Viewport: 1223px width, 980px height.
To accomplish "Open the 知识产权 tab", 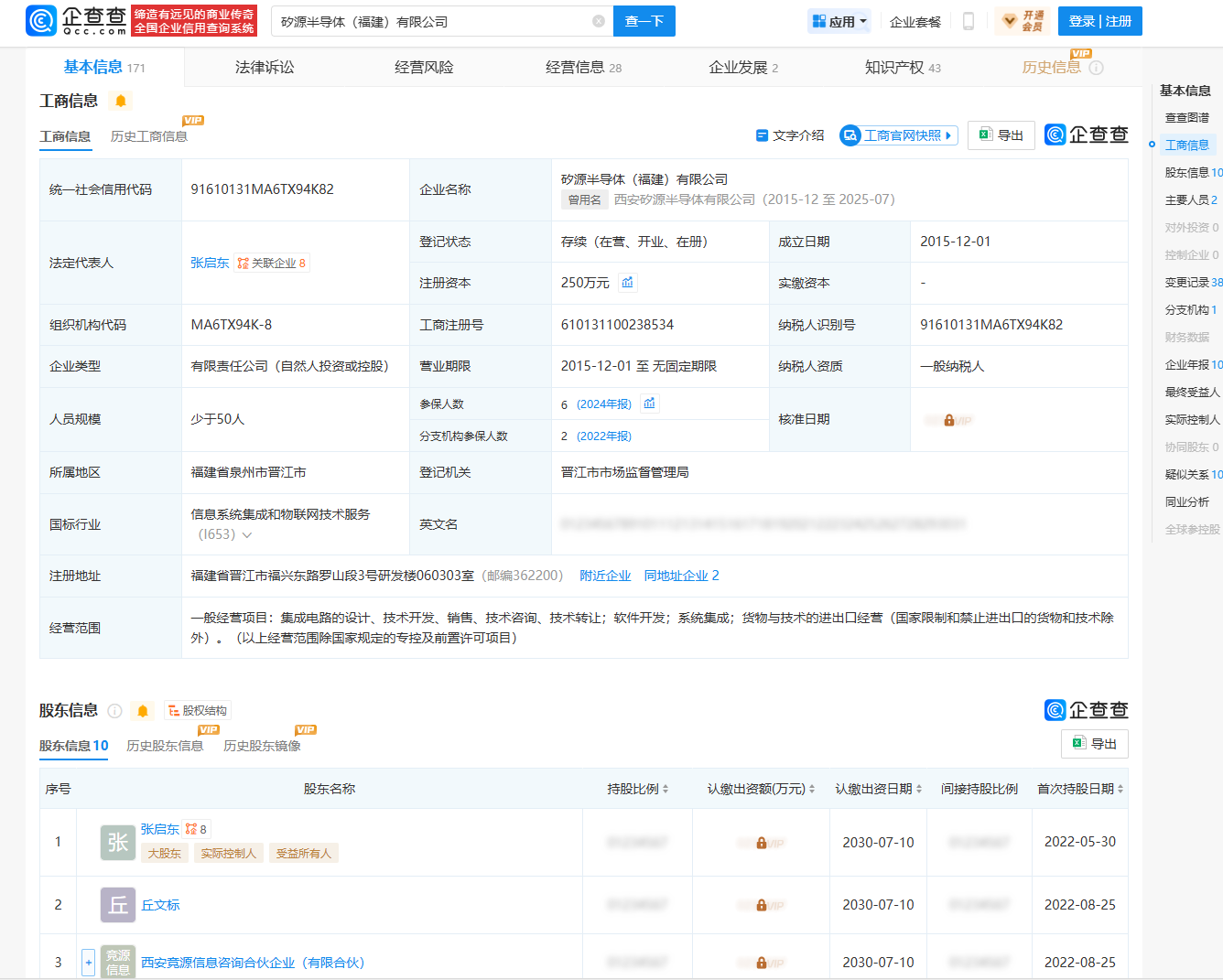I will coord(902,68).
